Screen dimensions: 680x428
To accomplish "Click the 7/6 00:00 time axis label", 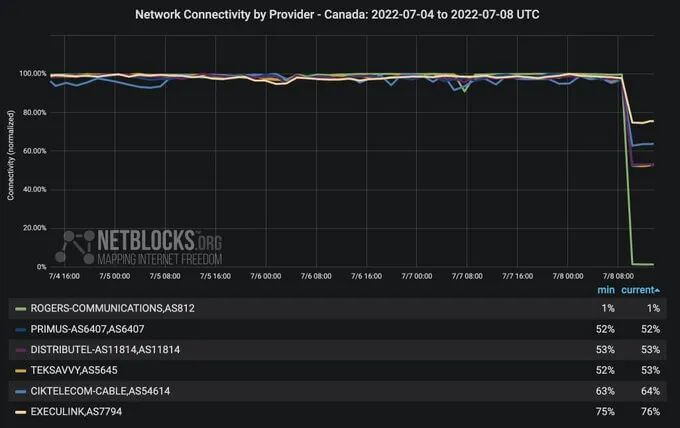I will [265, 276].
